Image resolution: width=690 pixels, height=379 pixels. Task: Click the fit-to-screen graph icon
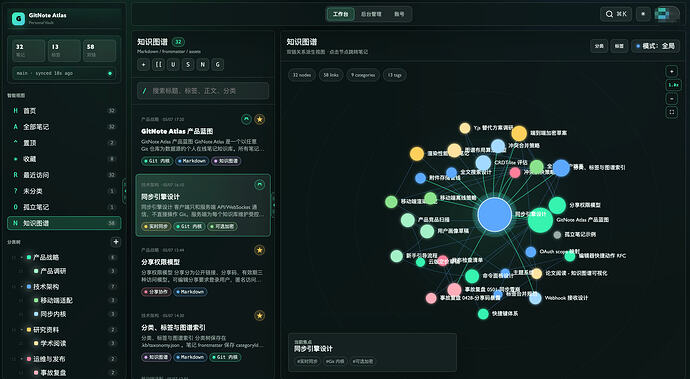point(672,112)
